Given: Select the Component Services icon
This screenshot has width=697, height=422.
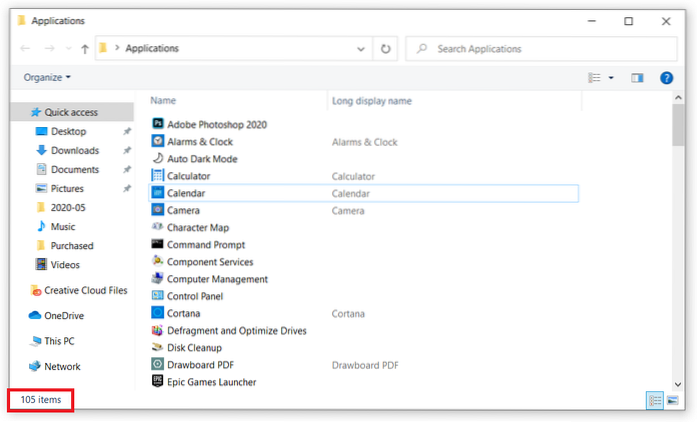Looking at the screenshot, I should click(x=157, y=261).
